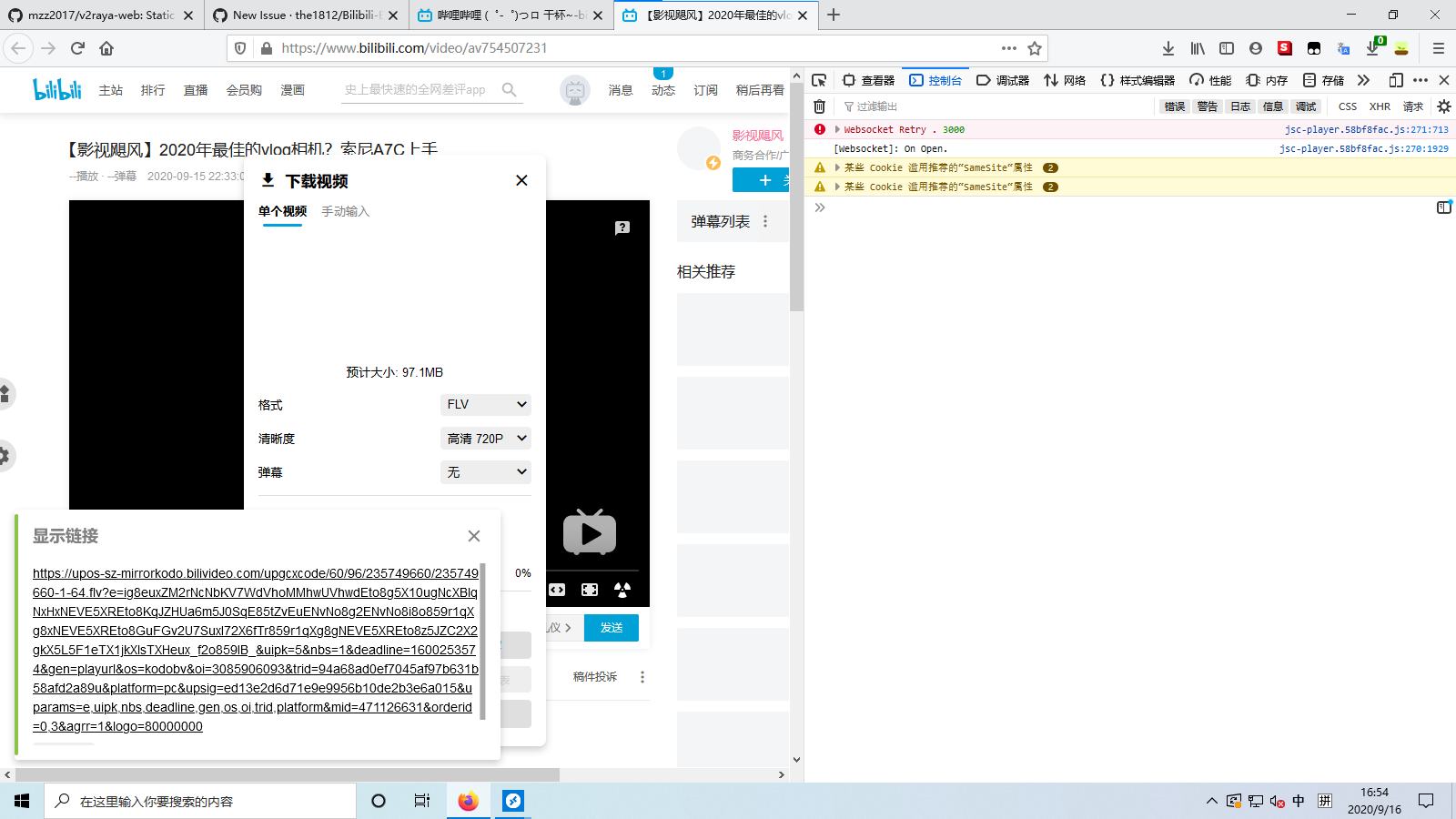Toggle the CSS console filter
The width and height of the screenshot is (1456, 819).
click(1348, 106)
